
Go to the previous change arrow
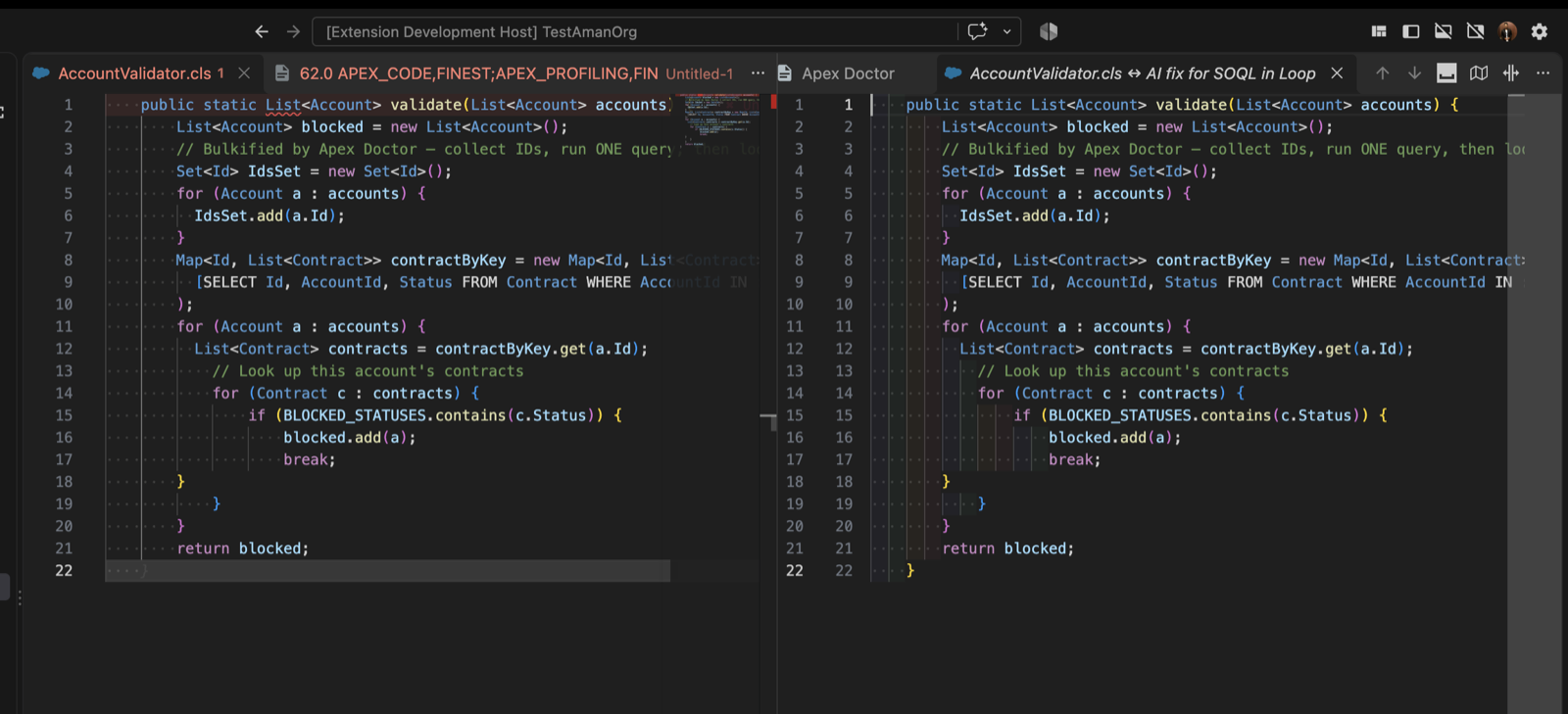coord(1382,73)
